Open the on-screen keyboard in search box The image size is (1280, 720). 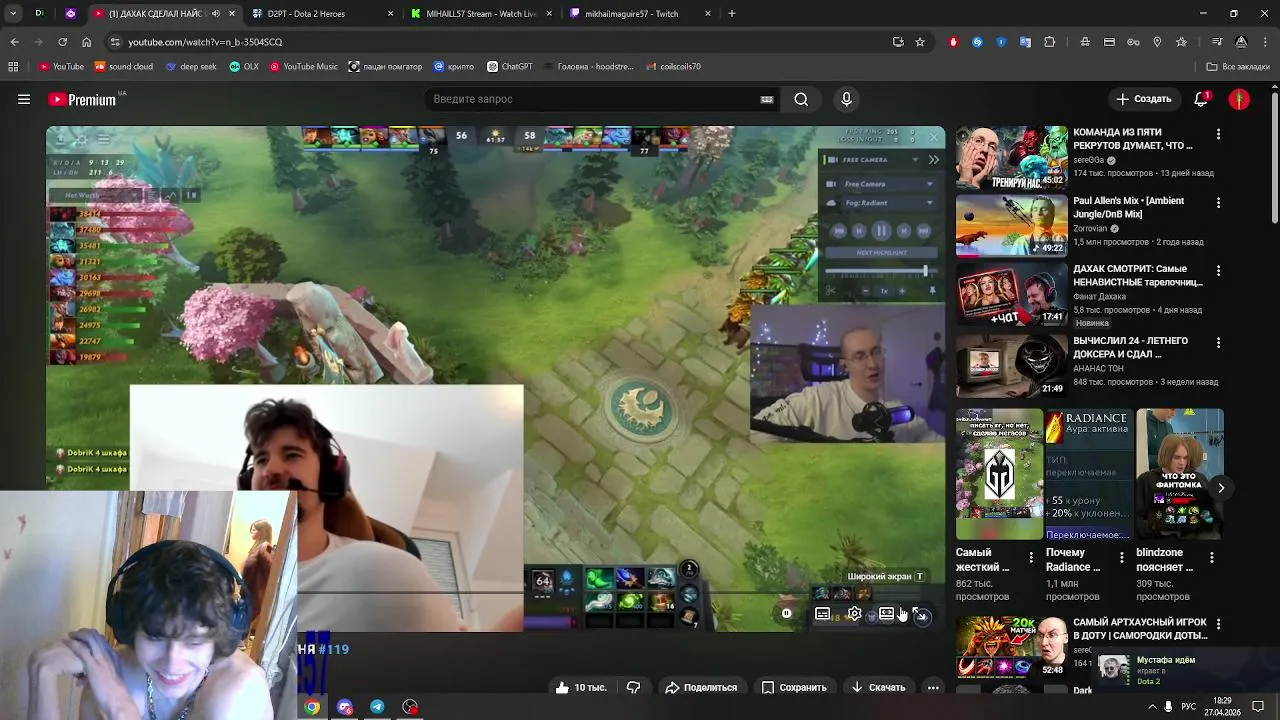[767, 99]
